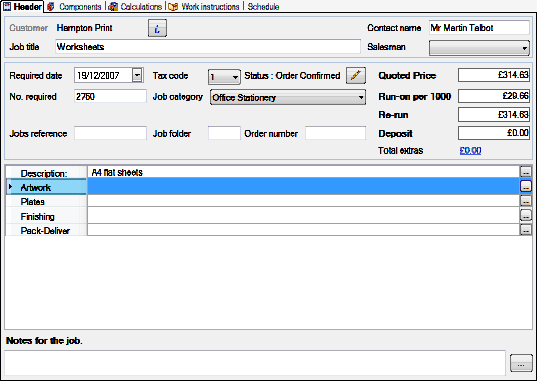Screen dimensions: 537x381
Task: Open the ellipsis button on Plates row
Action: click(526, 201)
